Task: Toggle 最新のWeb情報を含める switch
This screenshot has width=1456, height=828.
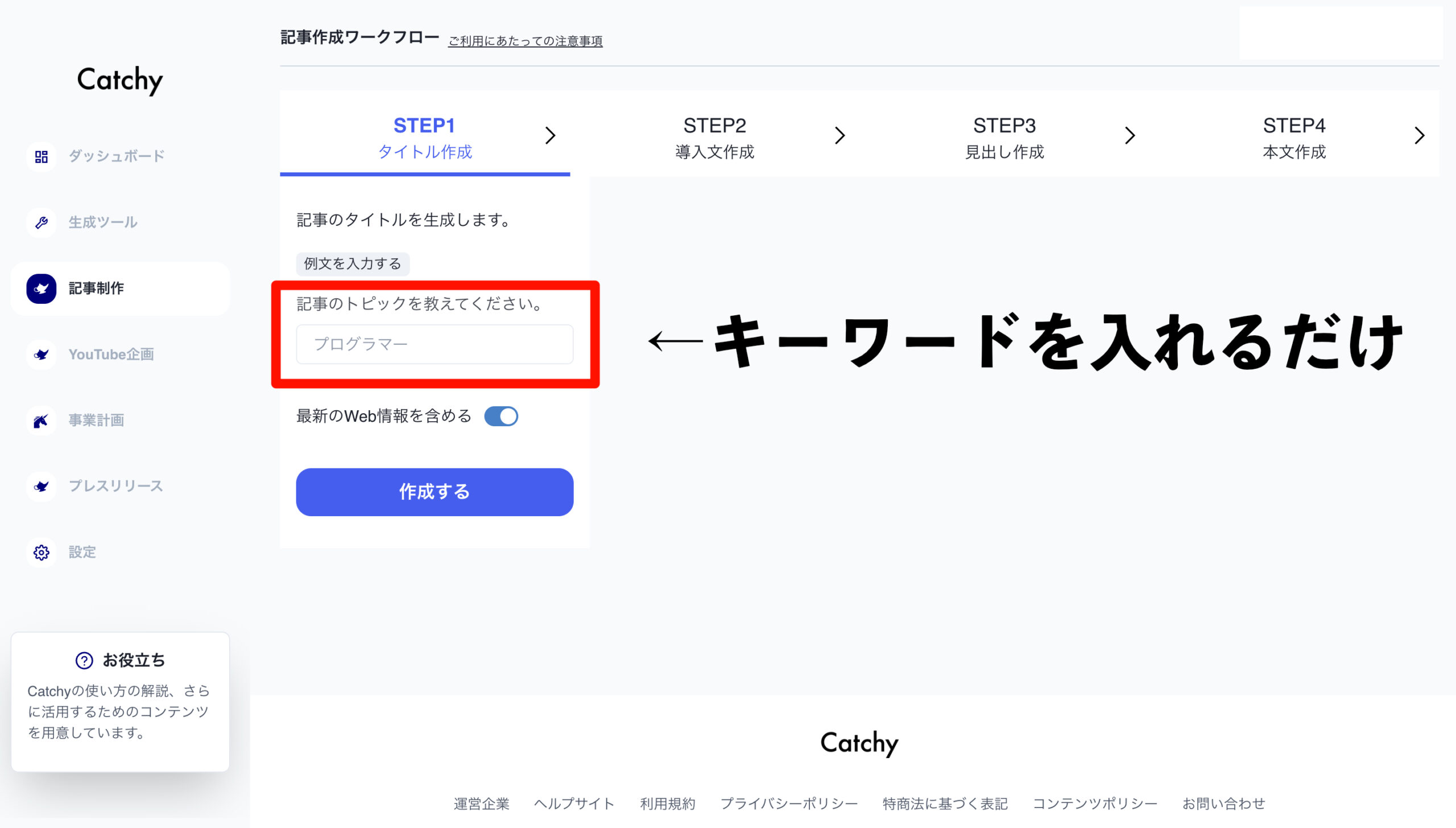Action: pos(500,416)
